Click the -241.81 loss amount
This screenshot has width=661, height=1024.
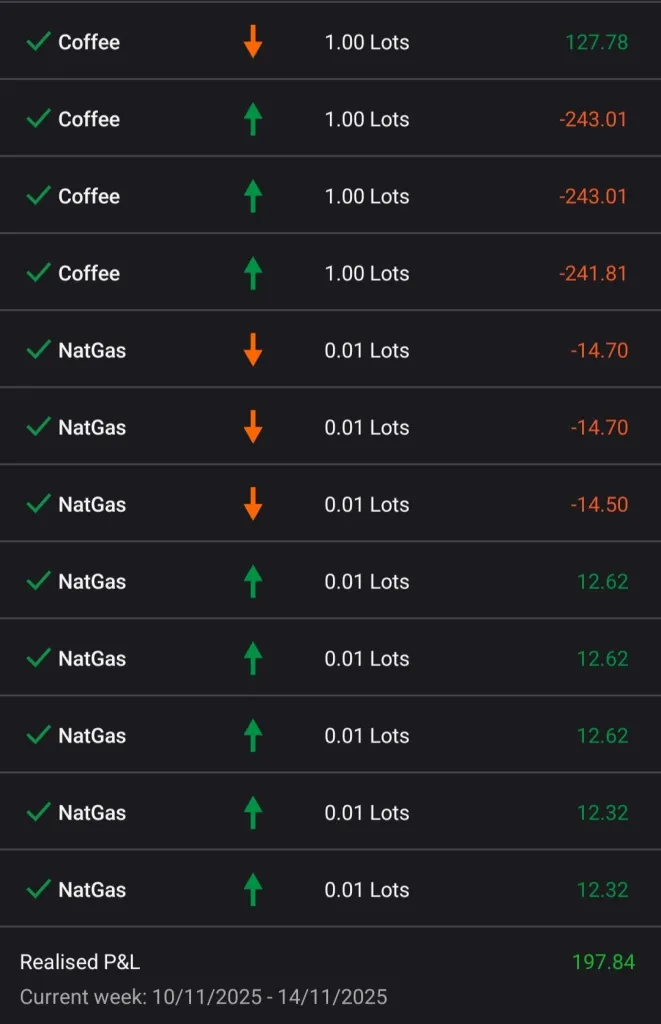[x=593, y=273]
